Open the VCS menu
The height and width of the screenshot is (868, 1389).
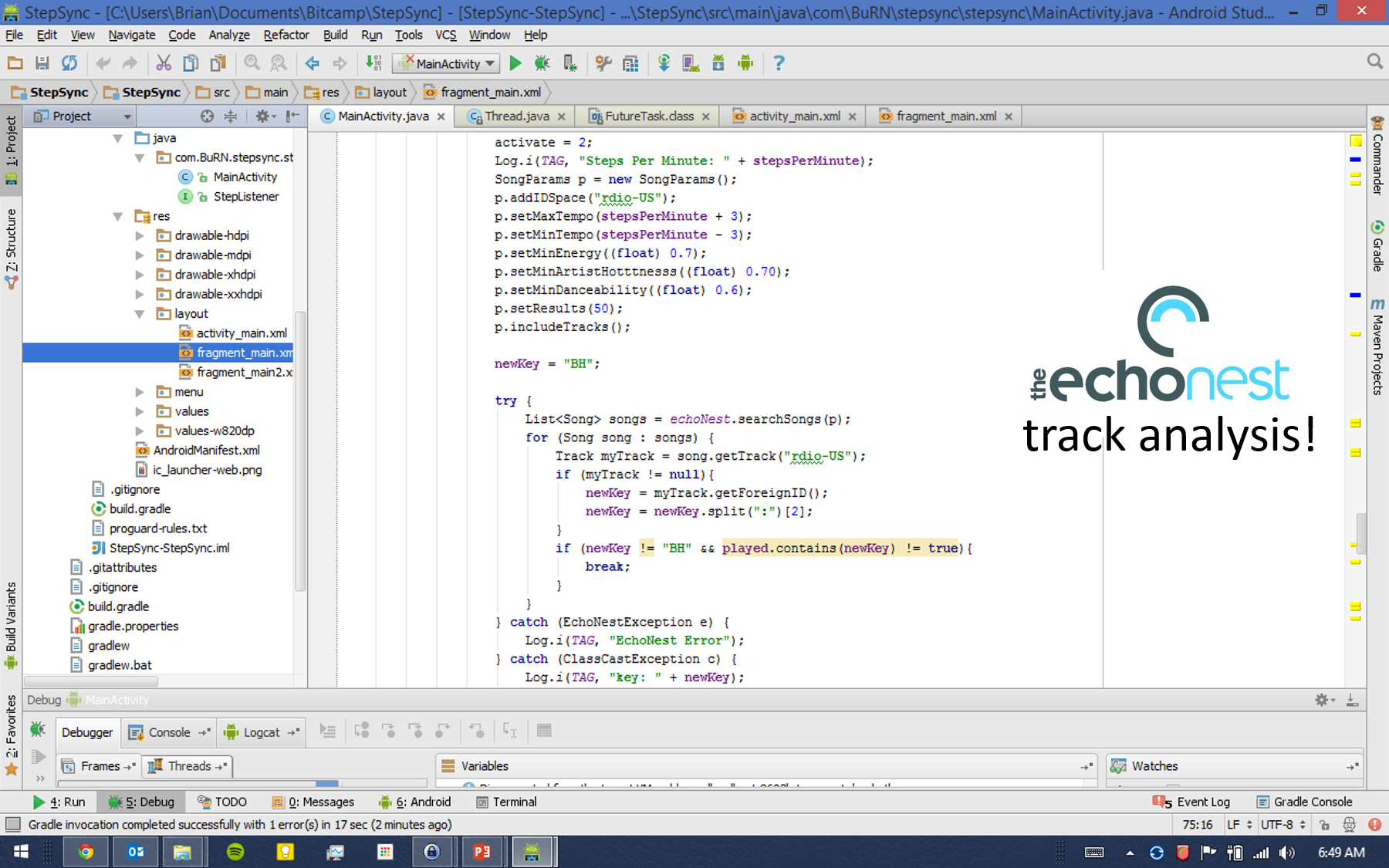(x=446, y=35)
